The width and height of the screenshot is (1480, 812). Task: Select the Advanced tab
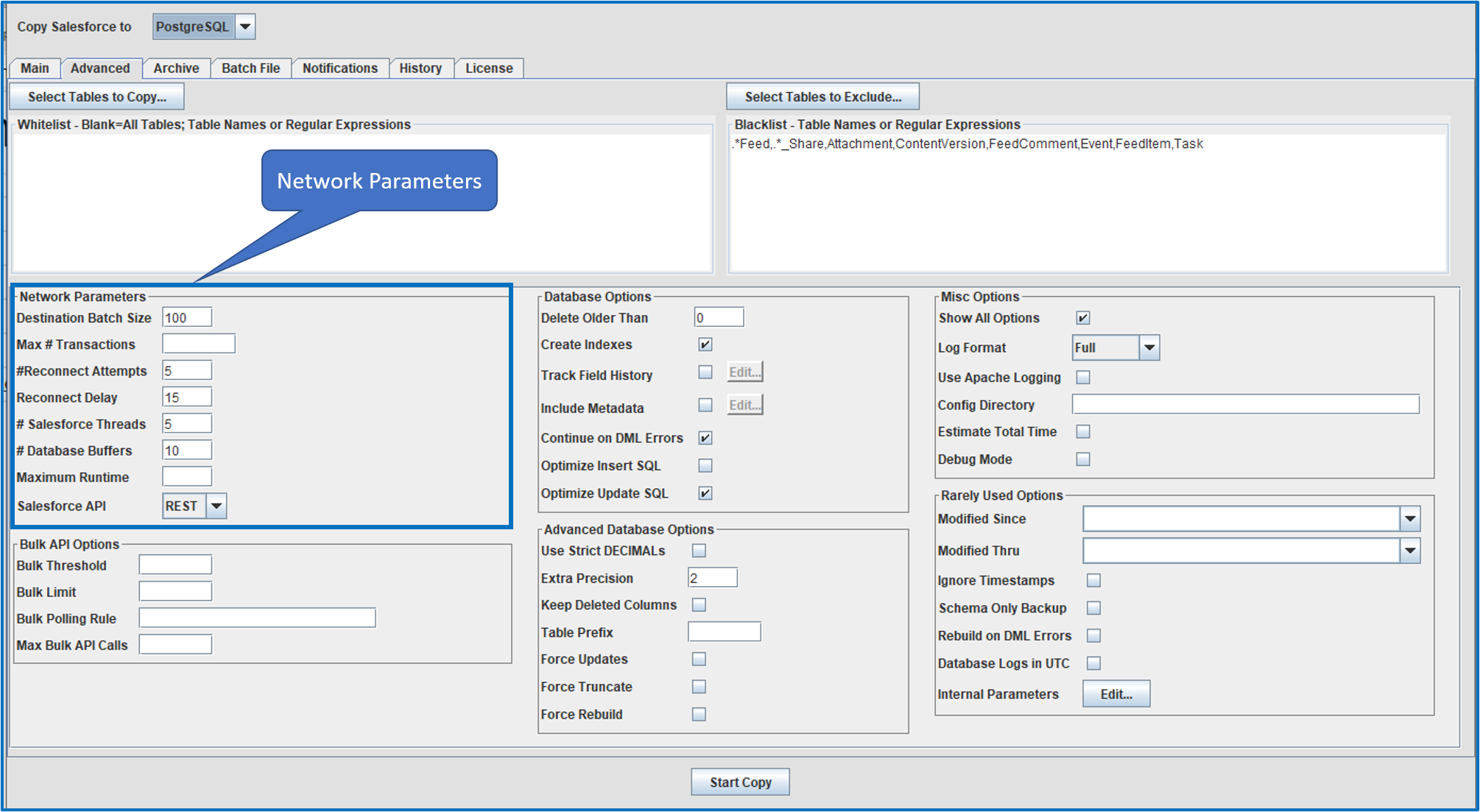(100, 68)
